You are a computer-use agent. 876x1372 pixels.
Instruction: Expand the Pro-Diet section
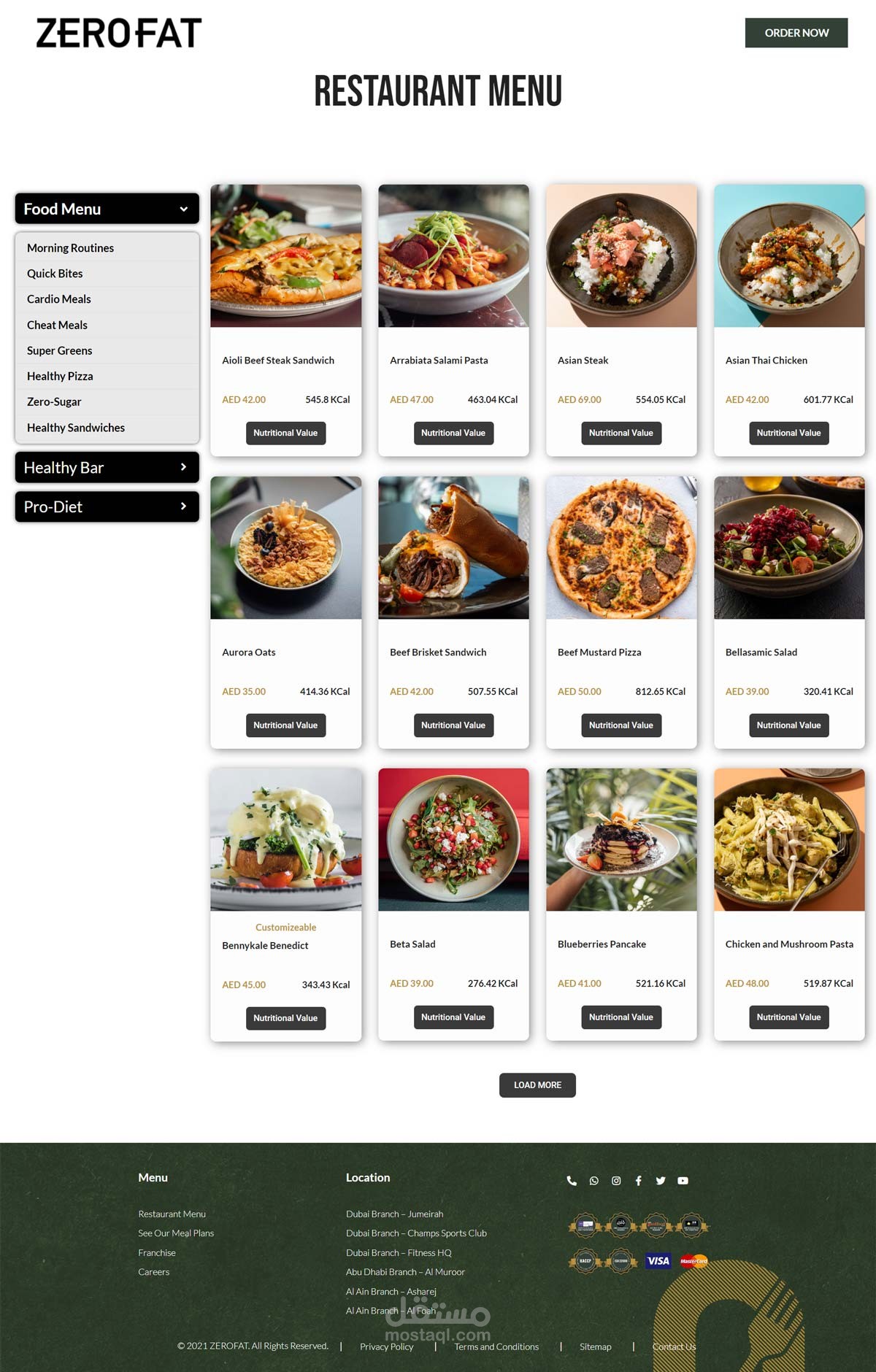click(x=107, y=506)
